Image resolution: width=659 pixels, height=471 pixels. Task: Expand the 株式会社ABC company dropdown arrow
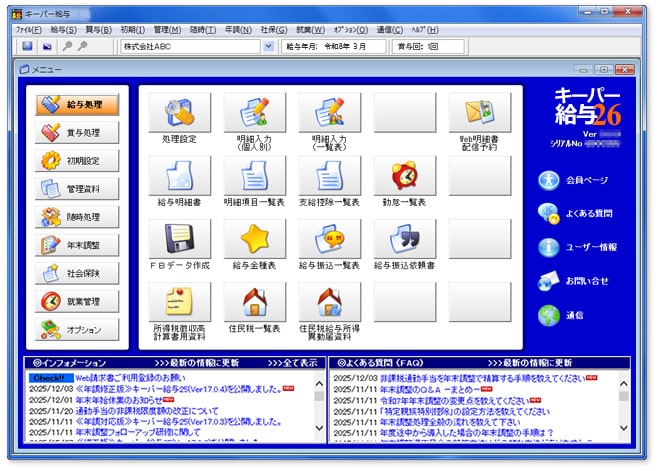(x=269, y=46)
